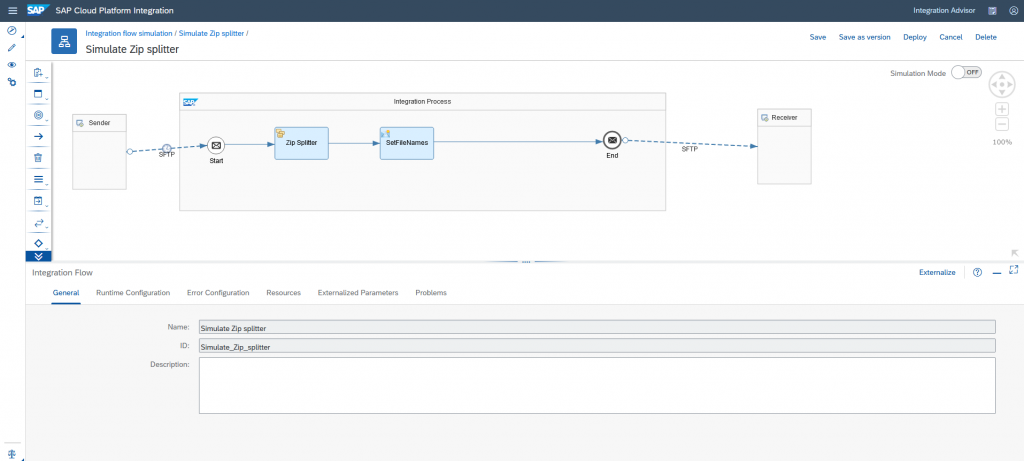Click the integration flow artifact icon
Screen dimensions: 1024x461
point(64,41)
